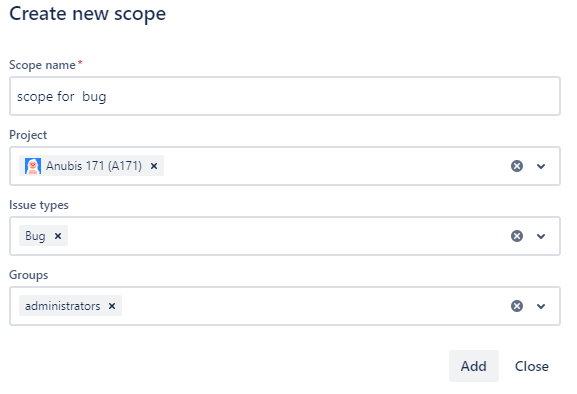Click the Add button
Image resolution: width=577 pixels, height=394 pixels.
pos(474,366)
